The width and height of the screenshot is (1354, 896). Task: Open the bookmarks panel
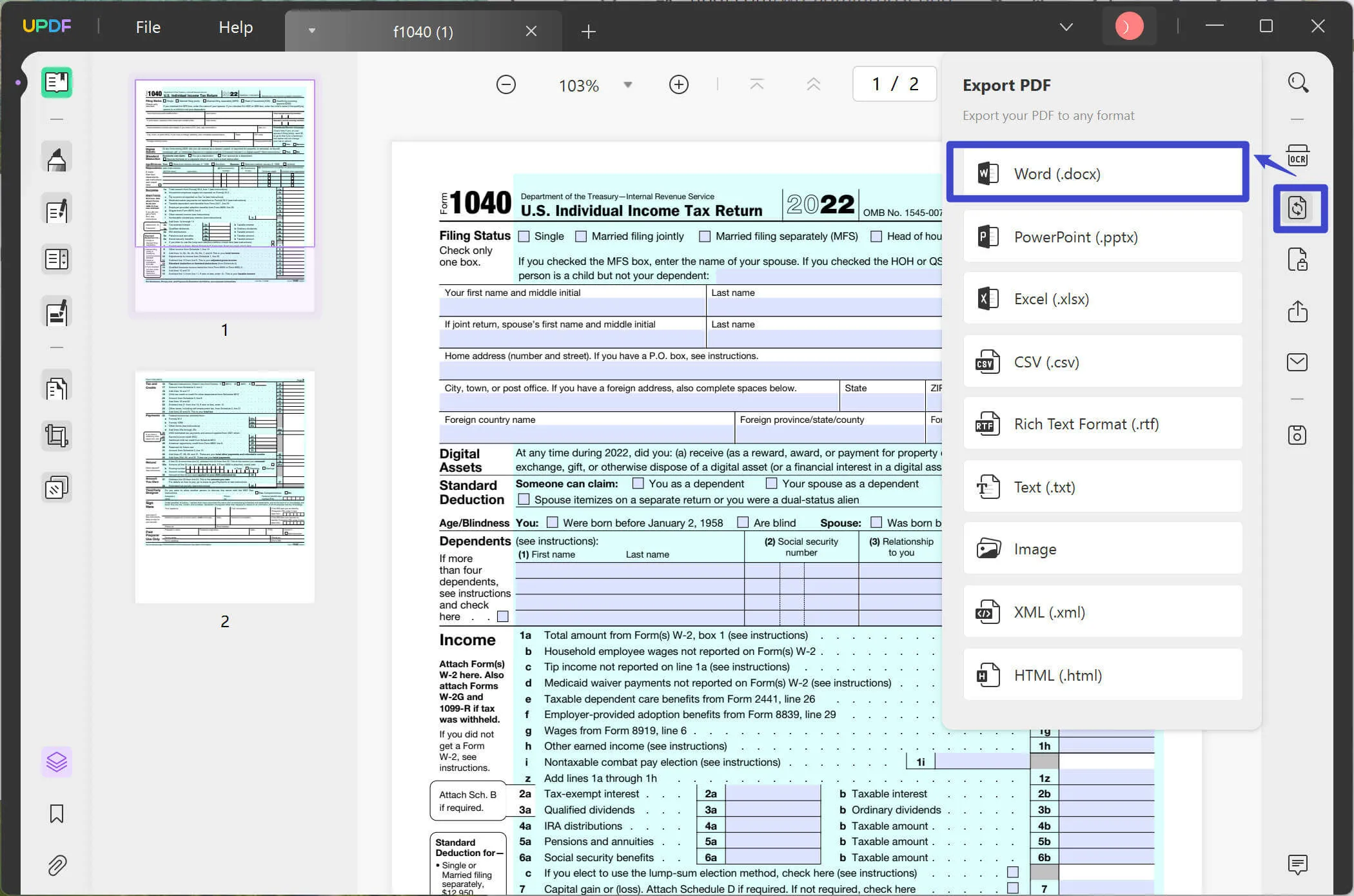tap(57, 814)
